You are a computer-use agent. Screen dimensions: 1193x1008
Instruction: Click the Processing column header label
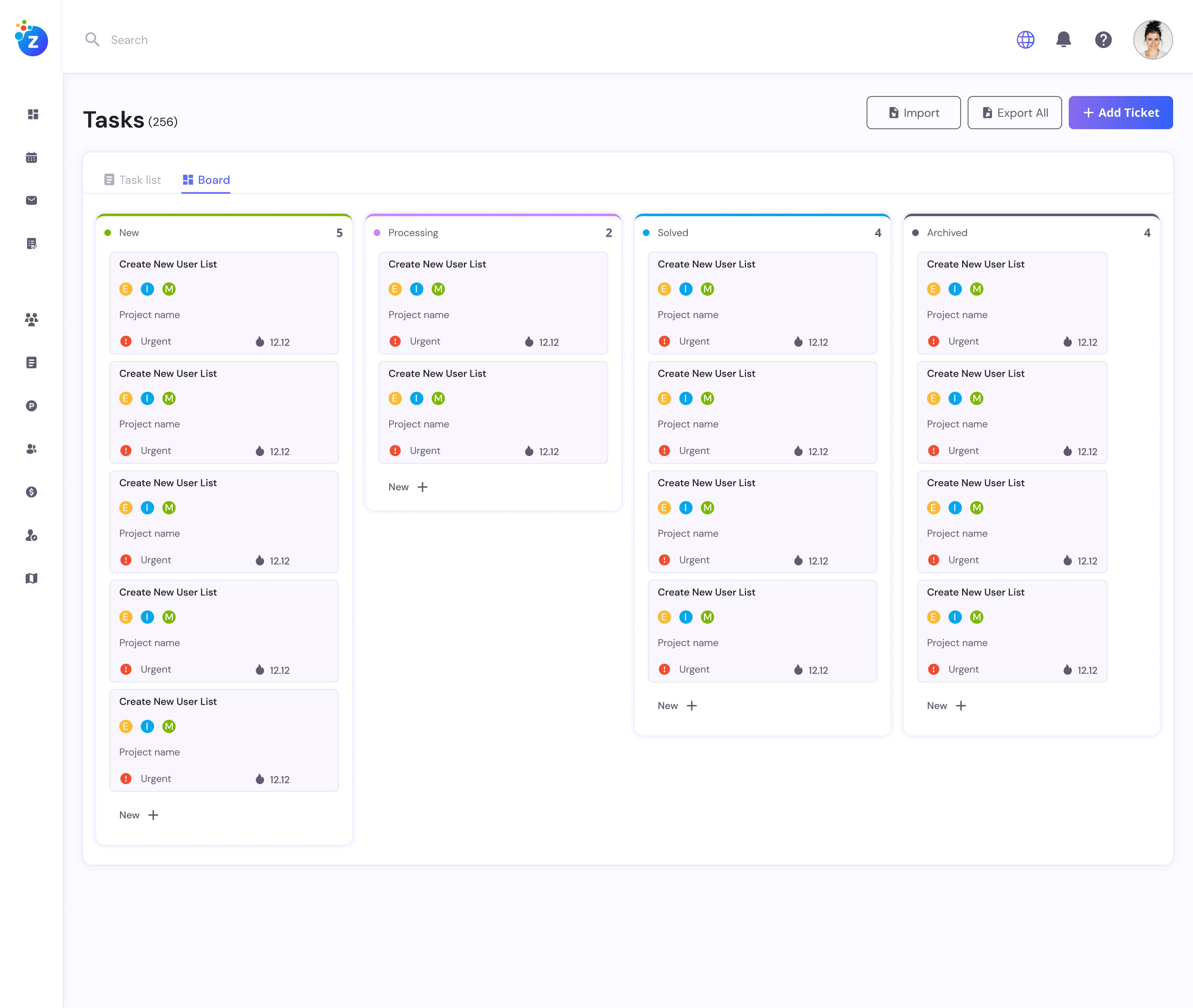click(413, 233)
